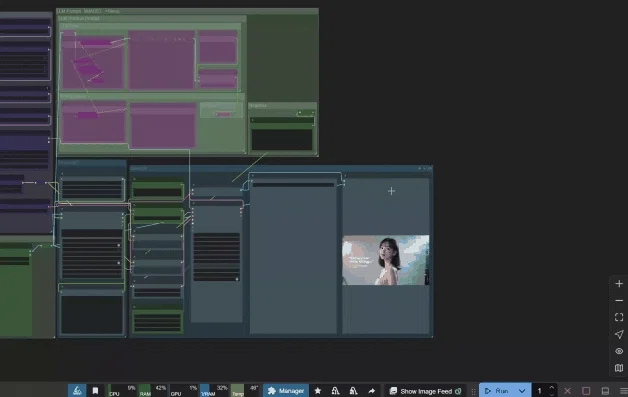
Task: Zoom out with the minus canvas icon
Action: 619,300
